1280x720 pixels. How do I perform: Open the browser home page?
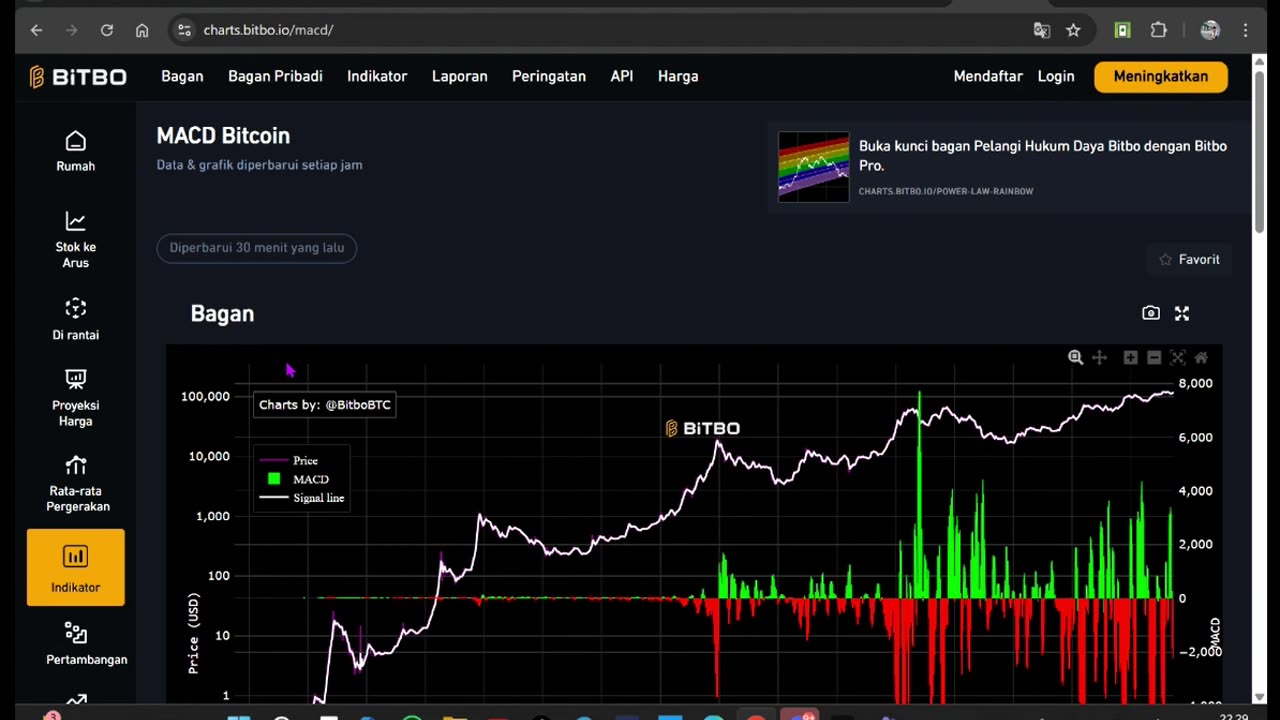(142, 30)
